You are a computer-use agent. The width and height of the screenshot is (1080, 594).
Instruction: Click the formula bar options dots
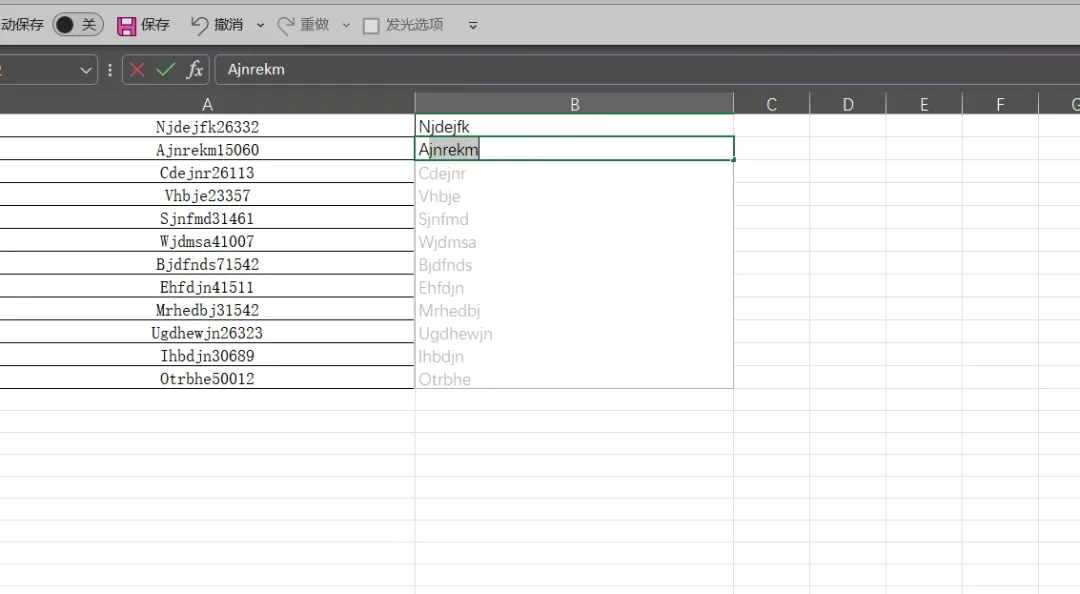110,70
